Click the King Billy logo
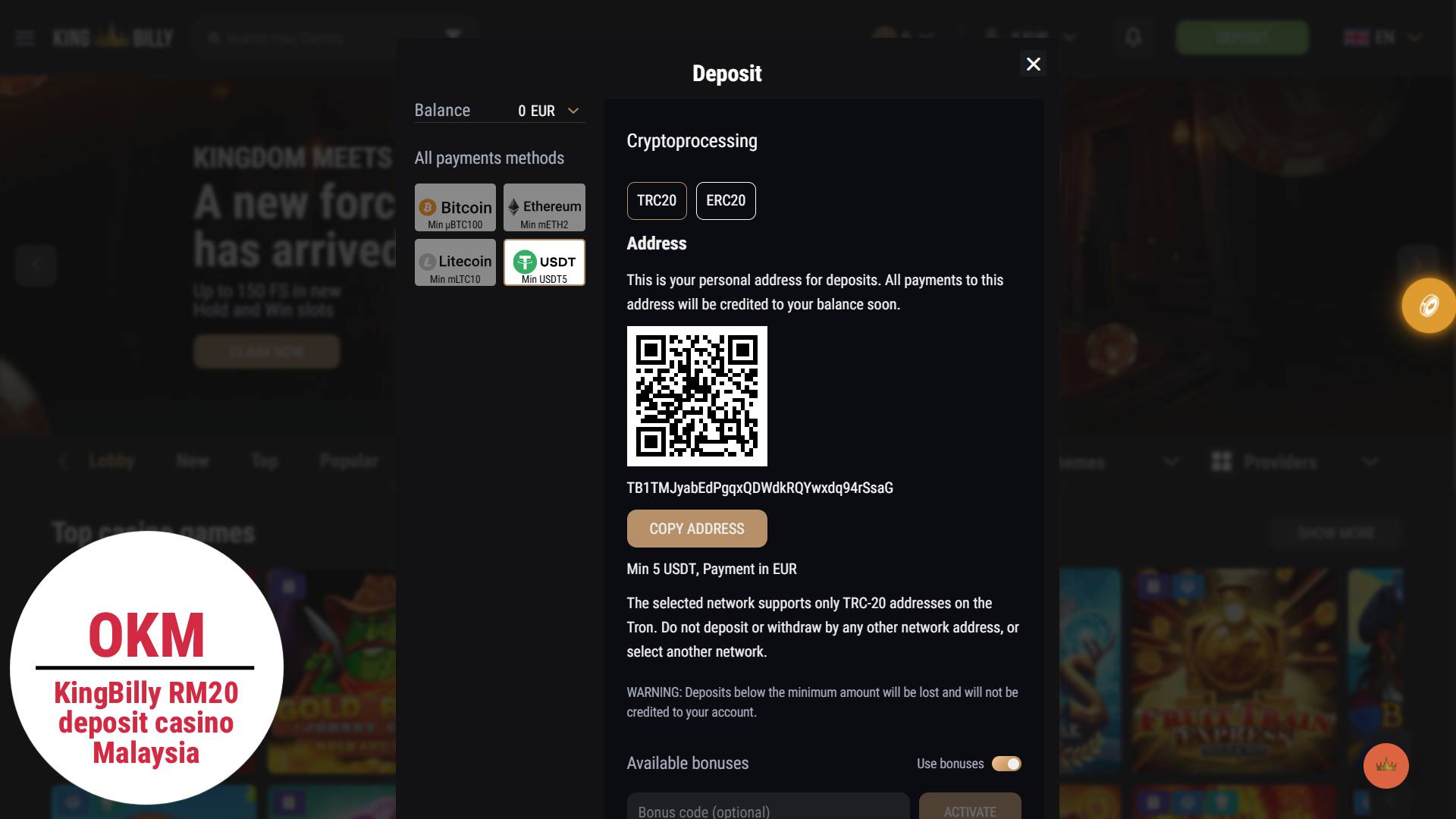This screenshot has height=819, width=1456. (113, 37)
